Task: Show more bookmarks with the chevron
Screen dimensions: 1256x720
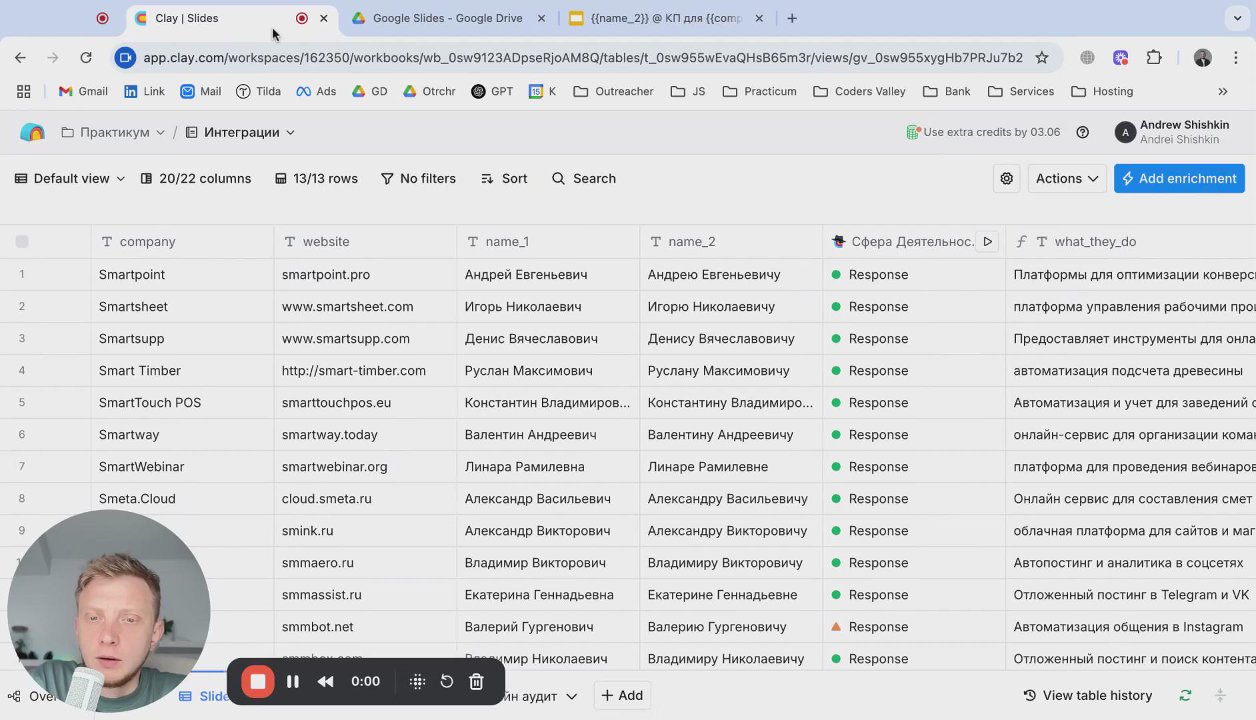Action: (x=1222, y=91)
